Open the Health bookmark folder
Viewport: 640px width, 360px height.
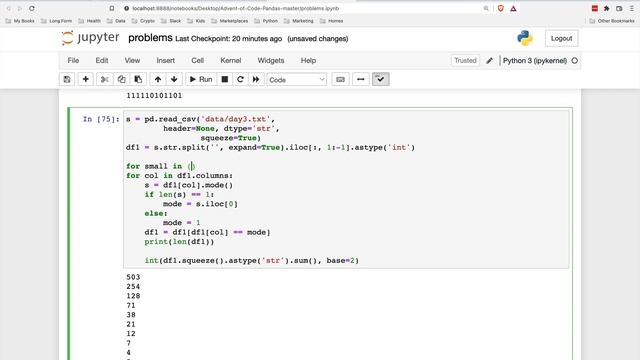(x=89, y=21)
